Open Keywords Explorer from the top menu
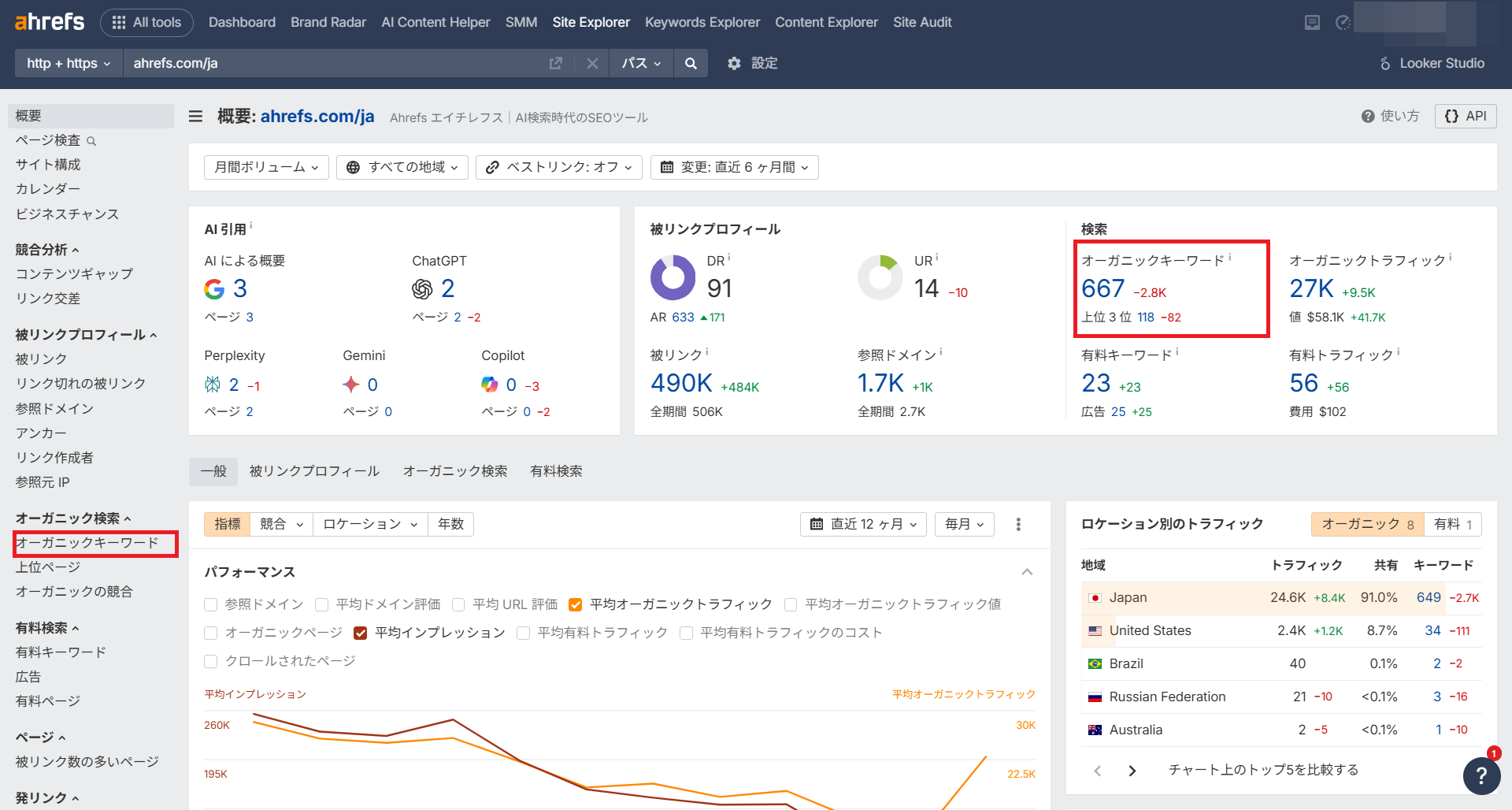The height and width of the screenshot is (810, 1512). [x=702, y=22]
